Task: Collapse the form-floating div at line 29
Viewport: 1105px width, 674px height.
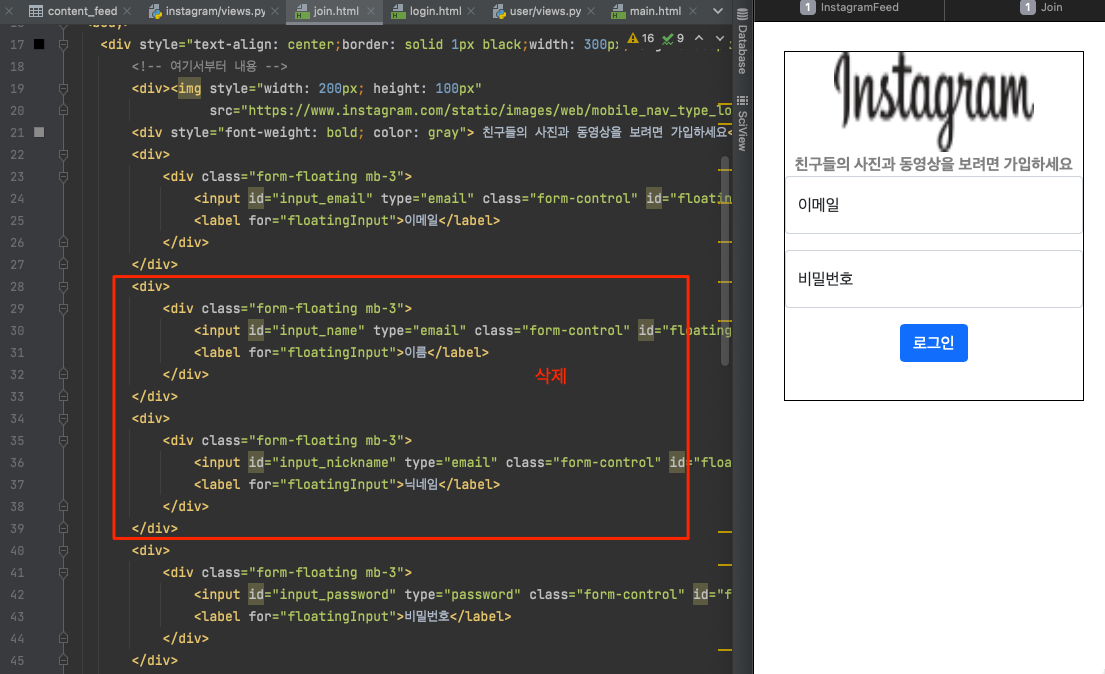Action: click(x=63, y=308)
